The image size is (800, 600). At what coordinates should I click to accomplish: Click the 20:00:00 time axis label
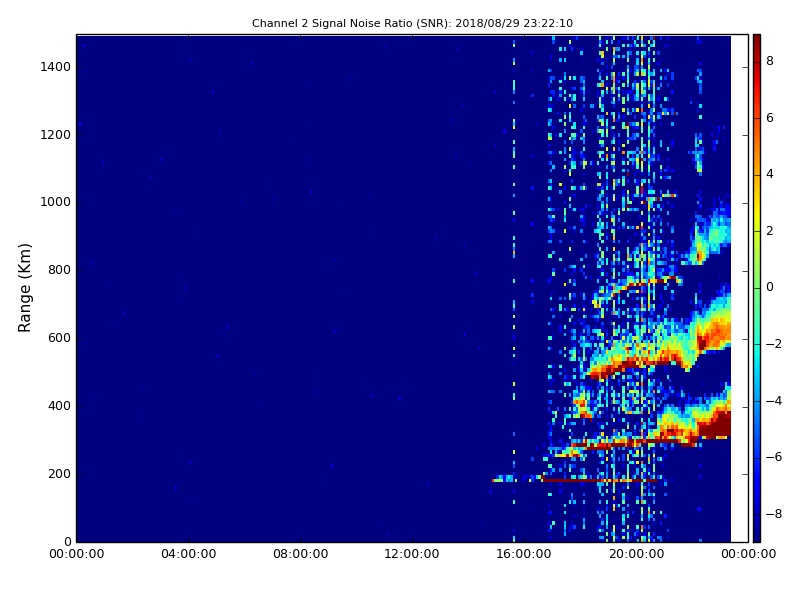coord(636,554)
